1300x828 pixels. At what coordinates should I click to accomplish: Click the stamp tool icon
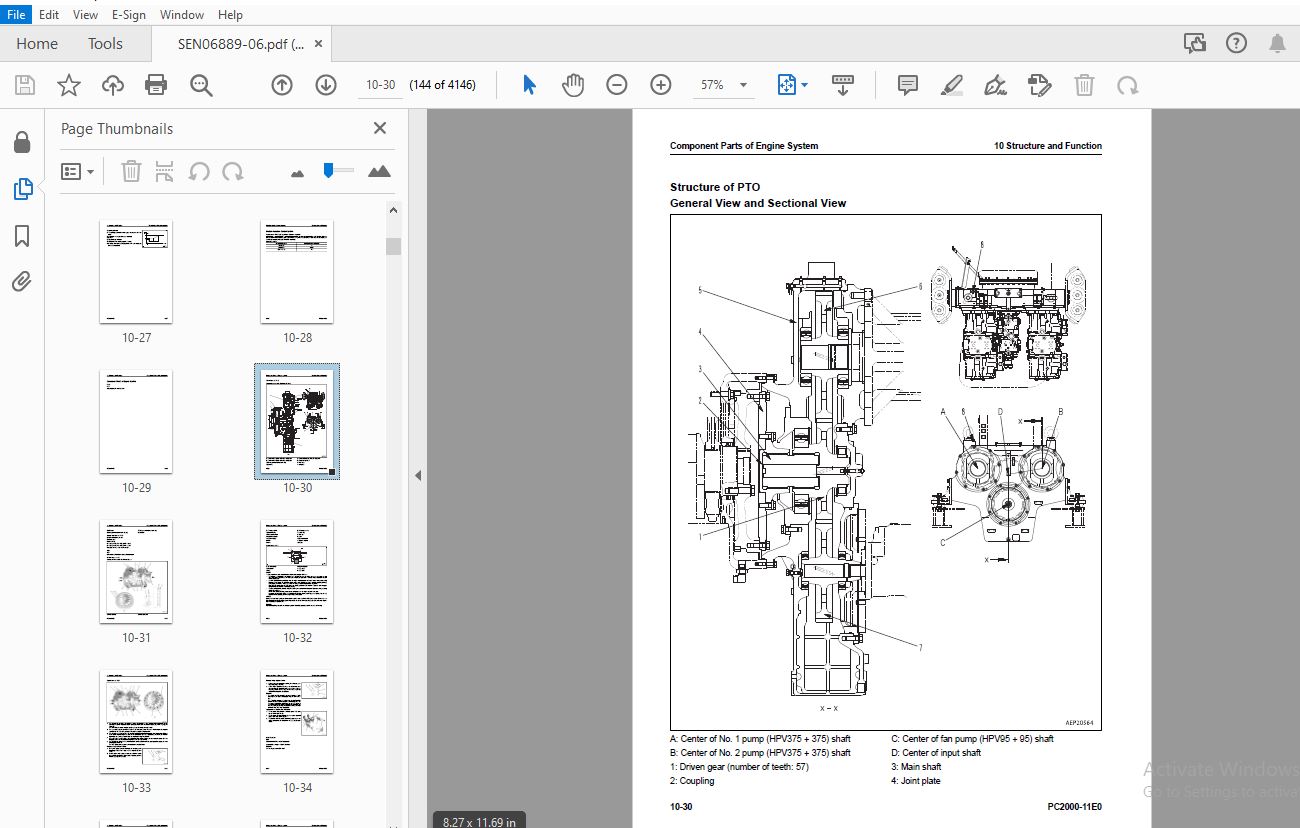[x=1040, y=85]
